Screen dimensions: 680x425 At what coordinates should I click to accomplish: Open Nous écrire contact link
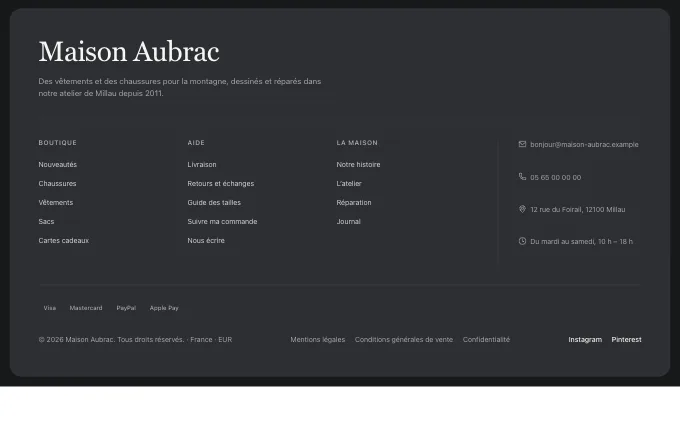pyautogui.click(x=206, y=241)
